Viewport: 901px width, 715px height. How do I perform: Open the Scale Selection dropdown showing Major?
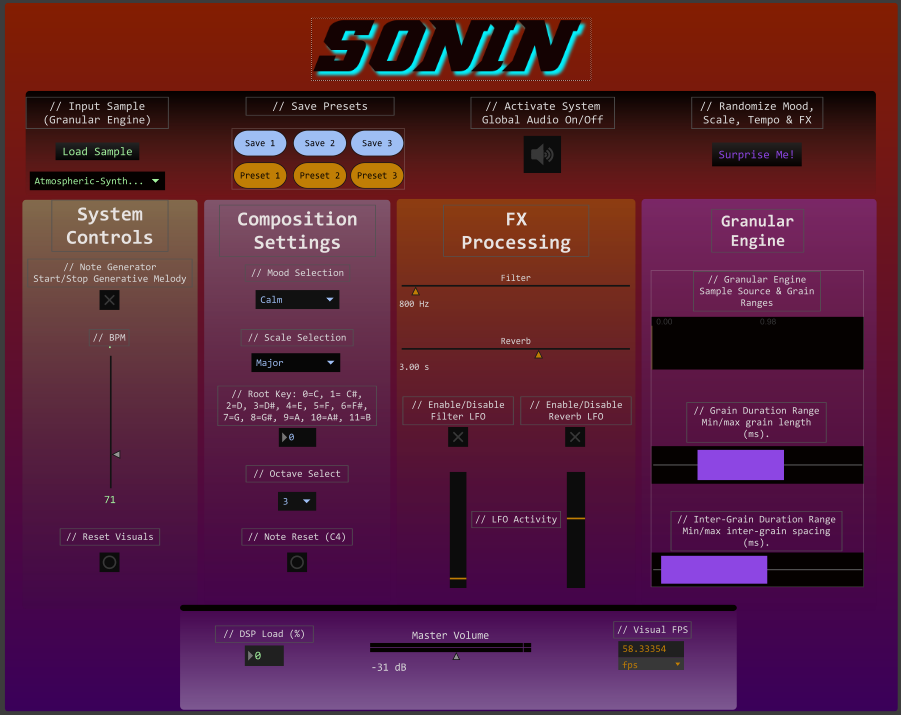(x=295, y=363)
